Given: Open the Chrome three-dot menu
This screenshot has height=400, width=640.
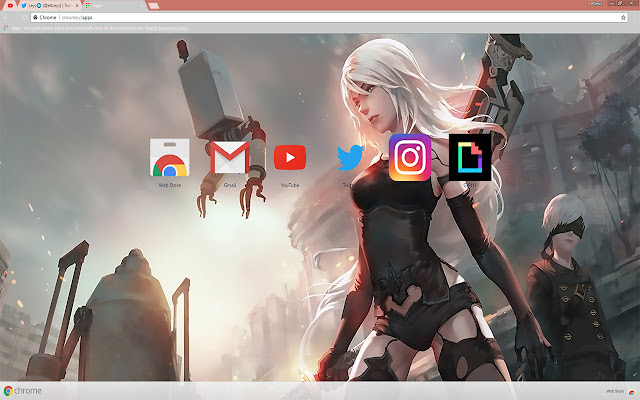Looking at the screenshot, I should point(635,18).
